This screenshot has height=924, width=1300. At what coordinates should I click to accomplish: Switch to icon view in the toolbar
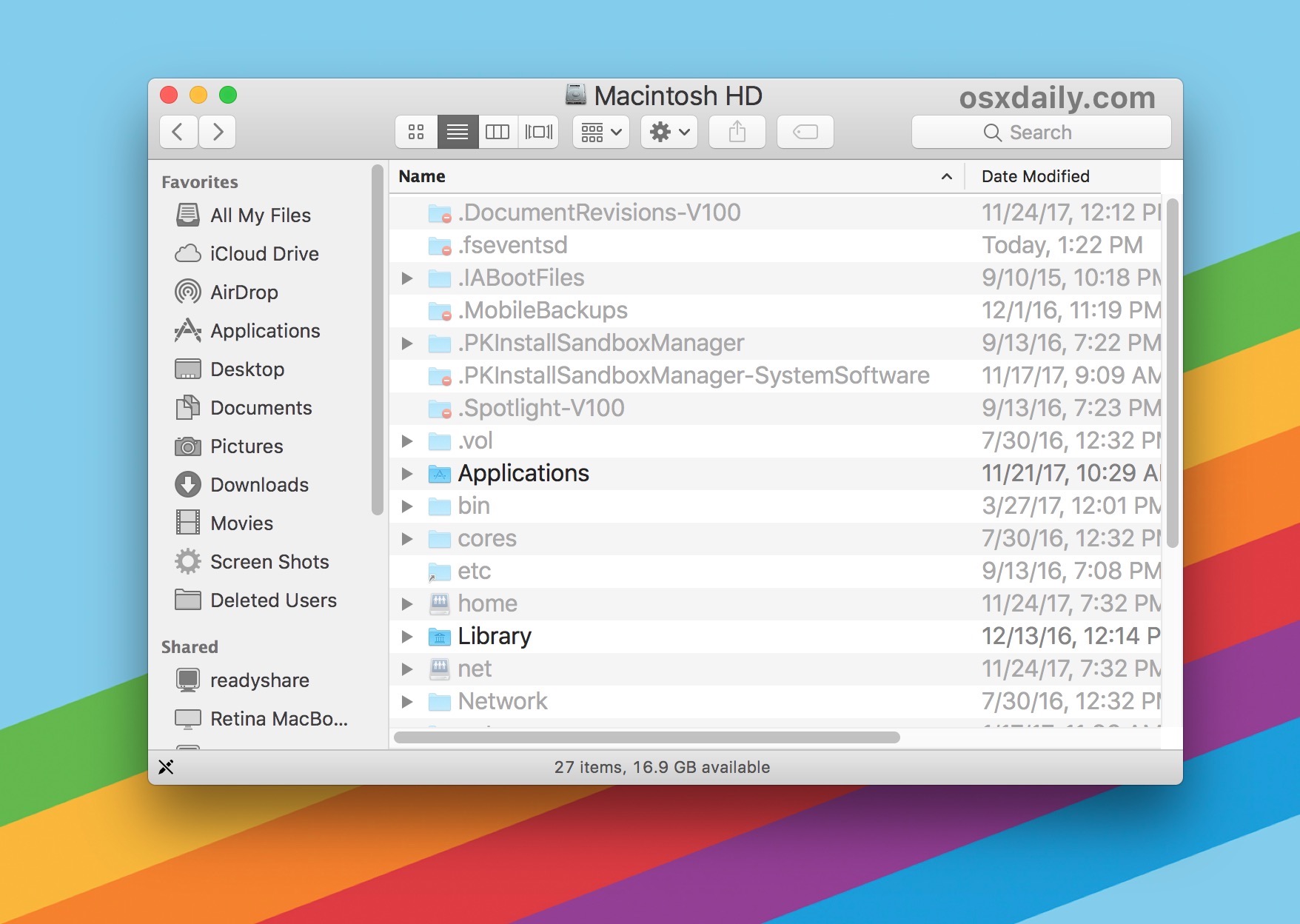[415, 132]
